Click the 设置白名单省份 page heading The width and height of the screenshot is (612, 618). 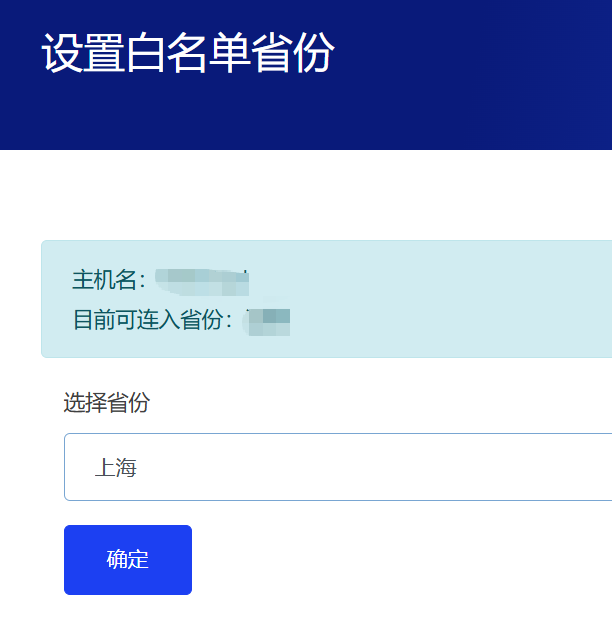188,54
